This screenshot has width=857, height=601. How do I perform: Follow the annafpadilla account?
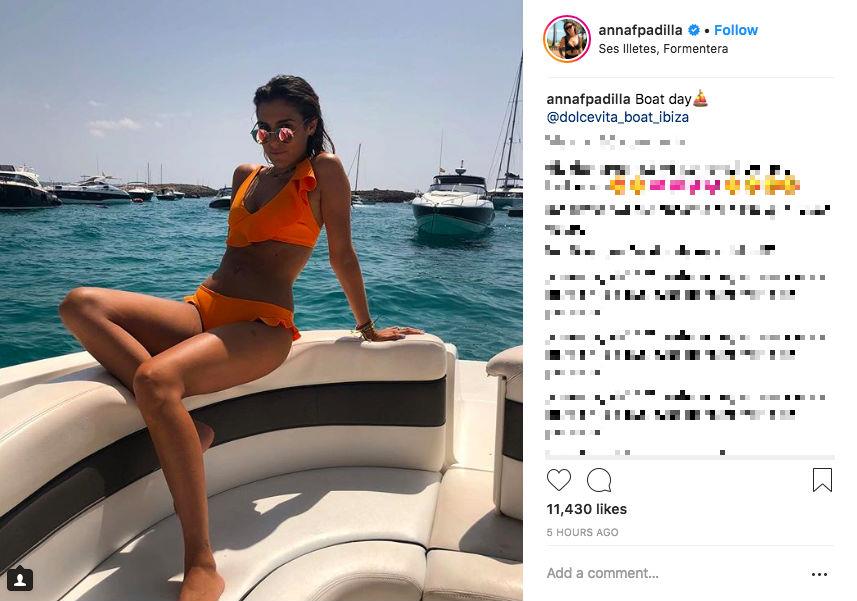736,30
